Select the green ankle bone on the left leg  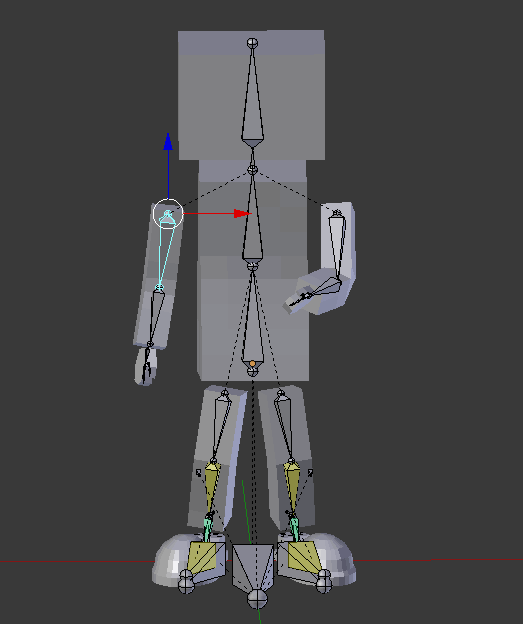[208, 528]
